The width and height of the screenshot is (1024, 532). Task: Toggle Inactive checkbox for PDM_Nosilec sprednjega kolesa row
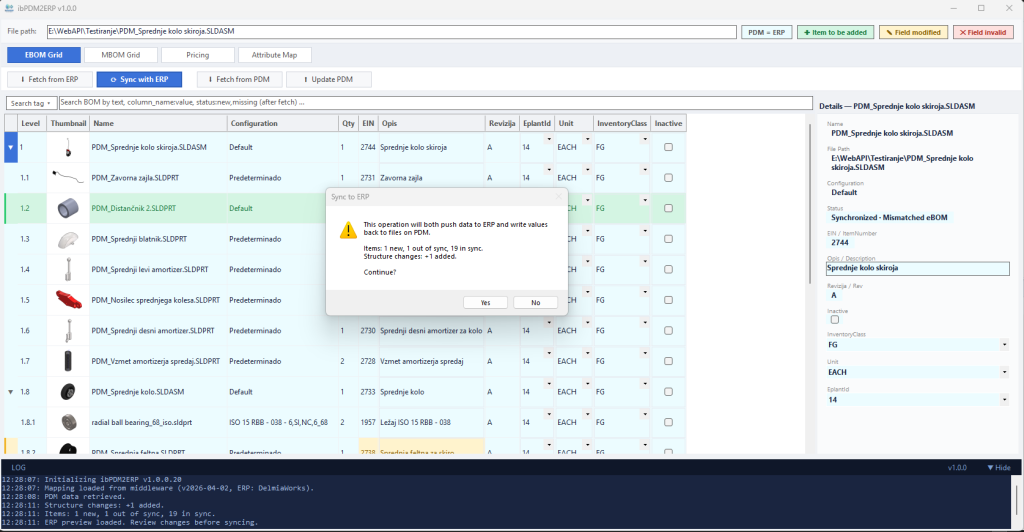point(668,300)
